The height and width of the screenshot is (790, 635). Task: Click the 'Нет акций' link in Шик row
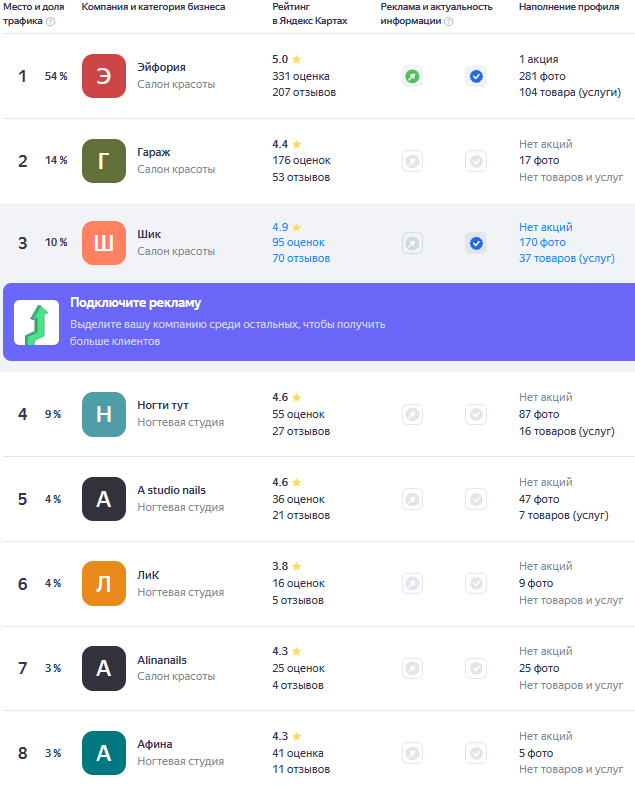point(546,227)
